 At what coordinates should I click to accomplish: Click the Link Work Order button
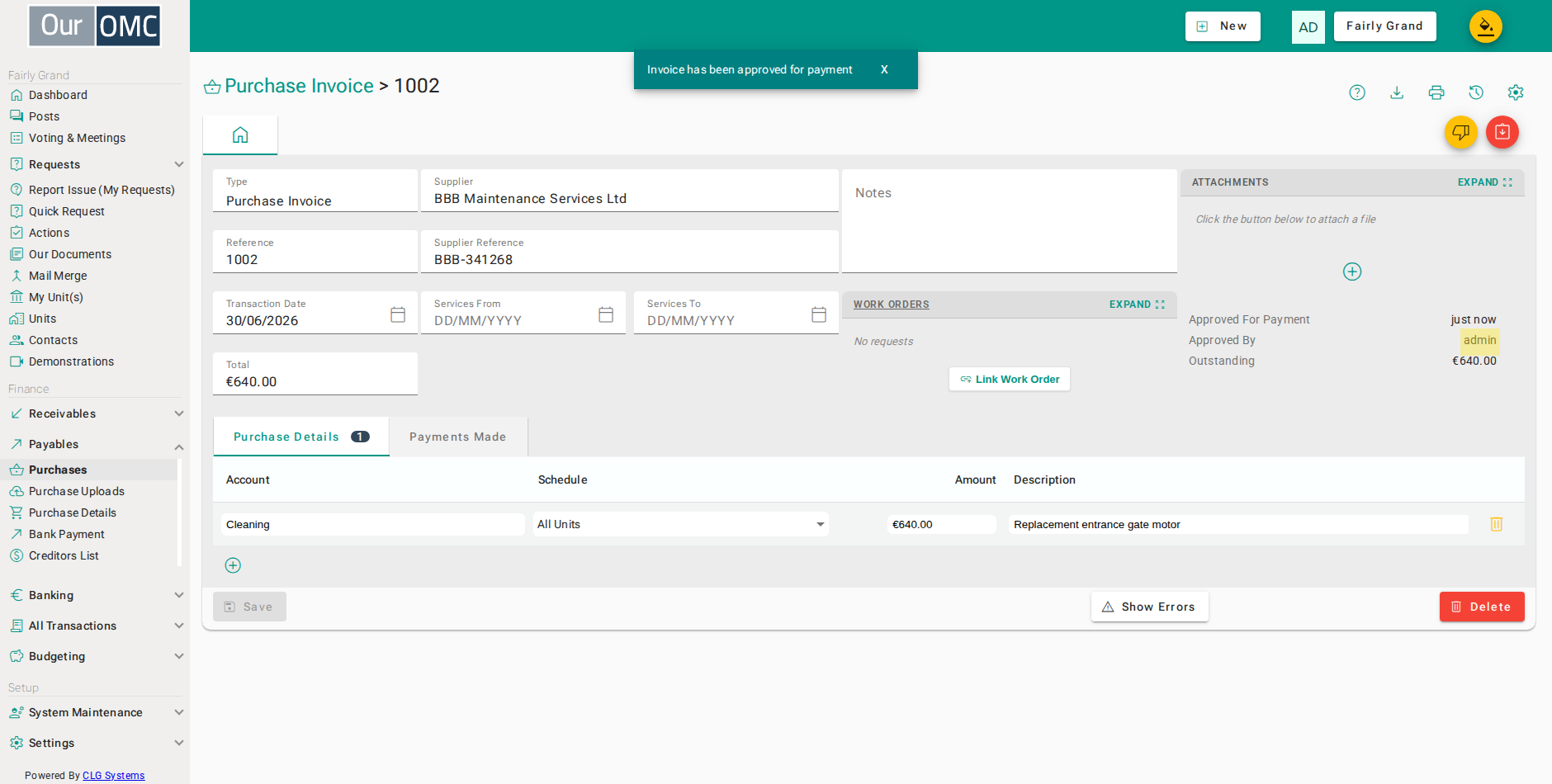pyautogui.click(x=1010, y=380)
